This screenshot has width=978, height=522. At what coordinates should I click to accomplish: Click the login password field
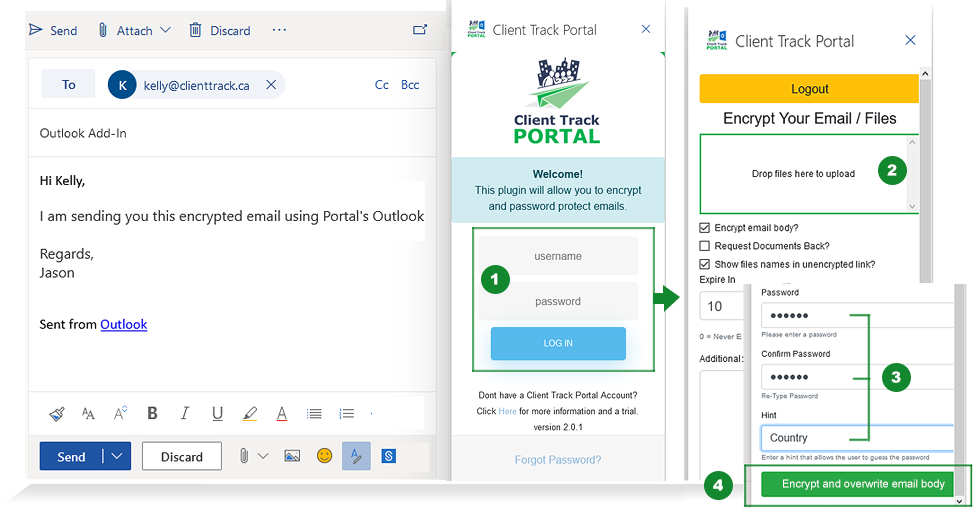558,301
